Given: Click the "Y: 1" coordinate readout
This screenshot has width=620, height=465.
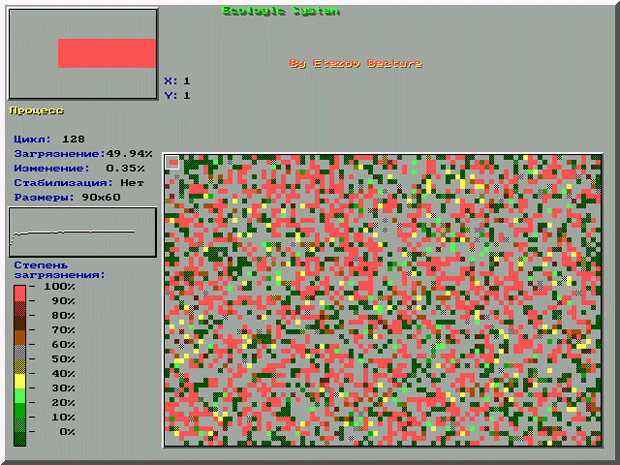Looking at the screenshot, I should point(177,95).
